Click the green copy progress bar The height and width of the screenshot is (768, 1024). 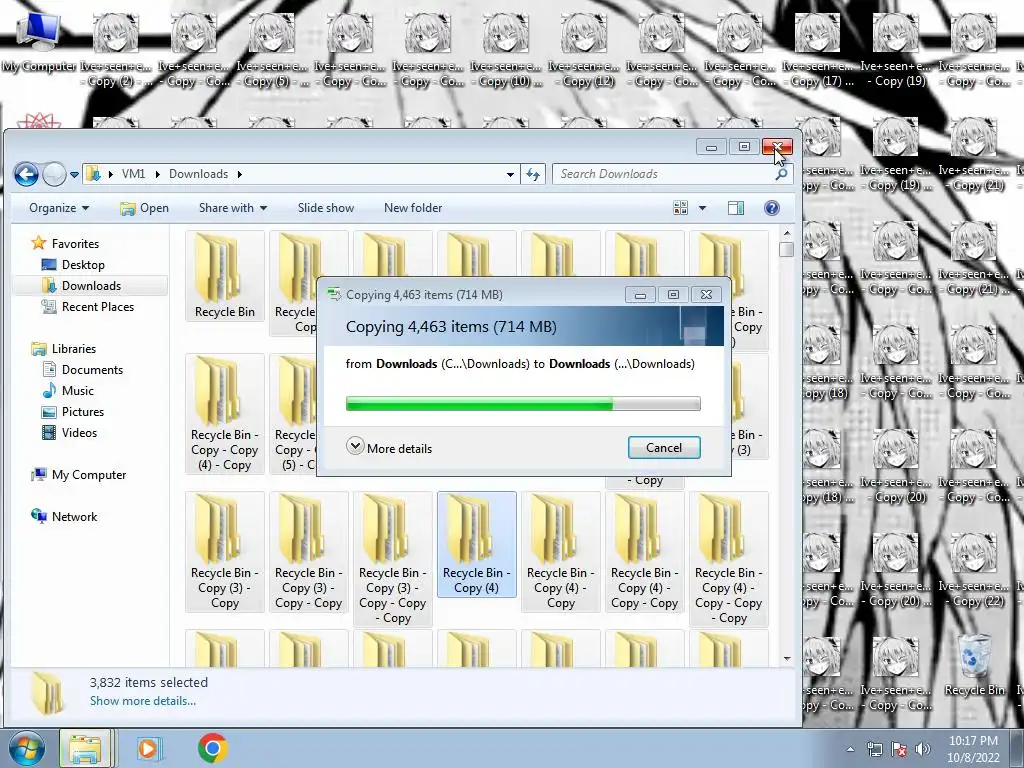coord(523,404)
